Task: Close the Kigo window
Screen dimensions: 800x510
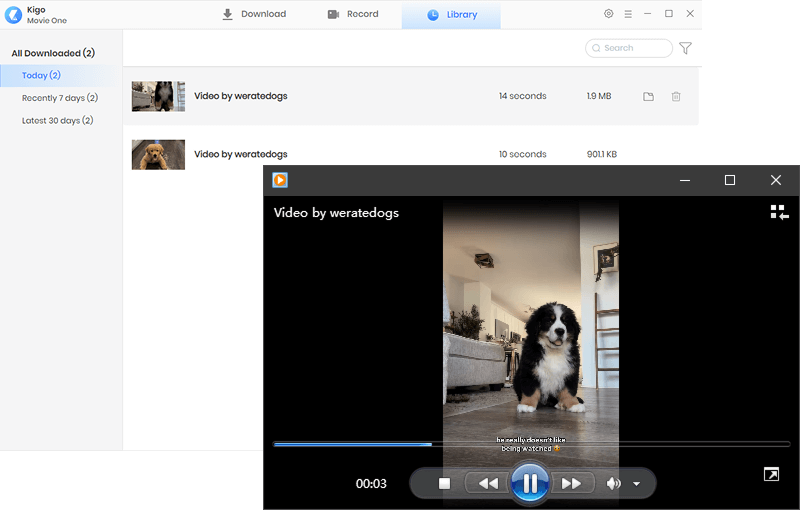Action: click(690, 14)
